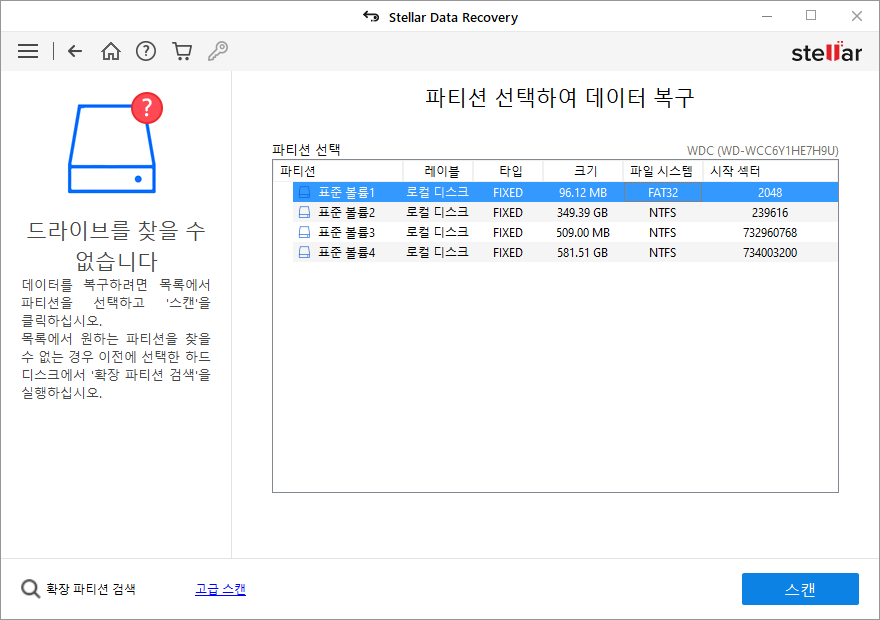
Task: Click the start sector 239616 cell
Action: point(770,213)
